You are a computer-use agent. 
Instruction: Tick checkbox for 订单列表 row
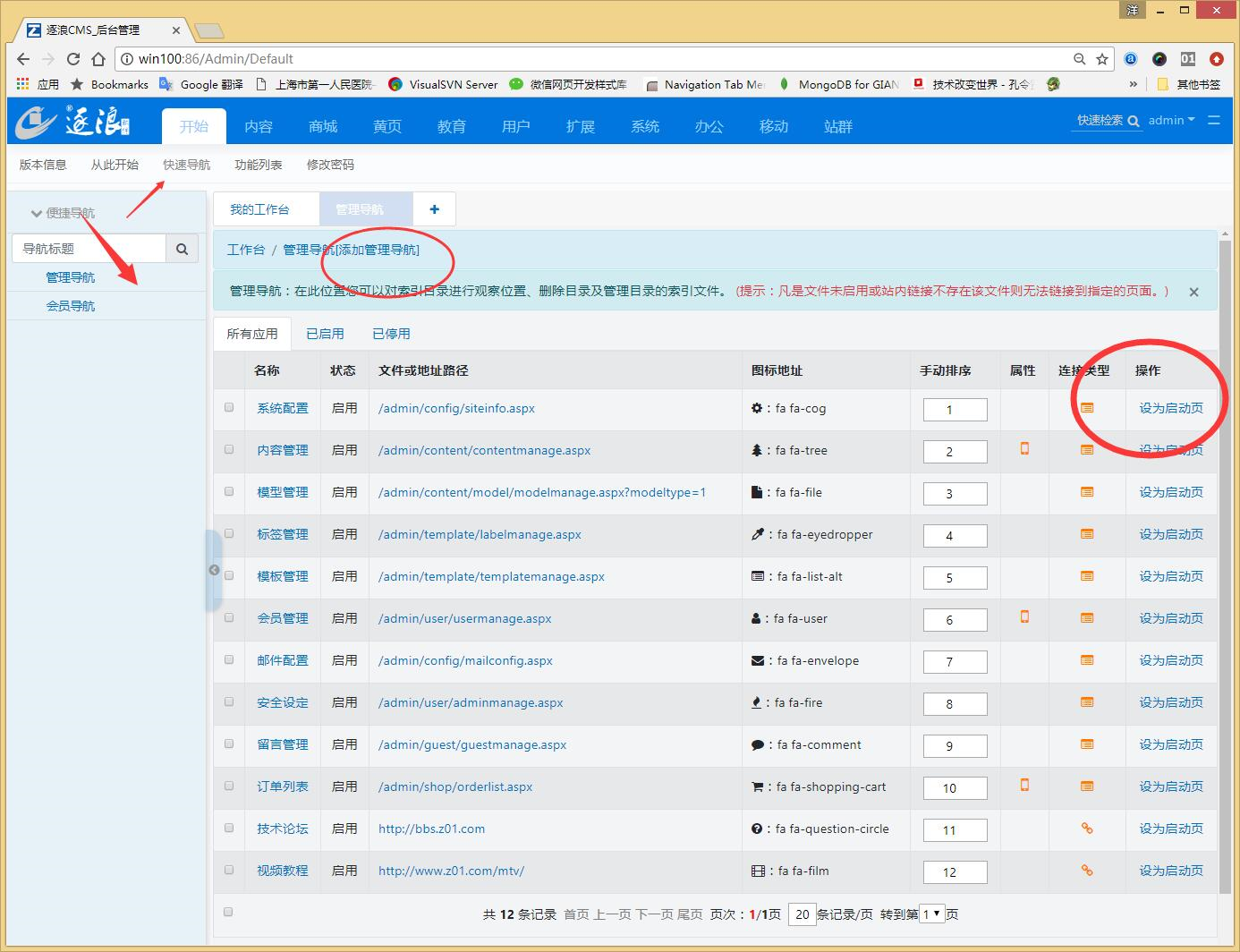(229, 786)
